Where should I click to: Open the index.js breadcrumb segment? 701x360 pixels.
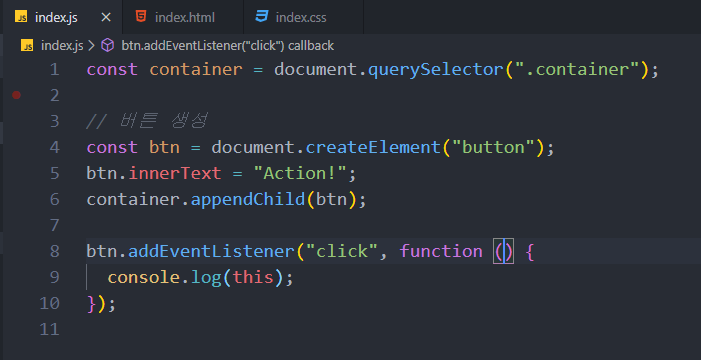click(62, 46)
